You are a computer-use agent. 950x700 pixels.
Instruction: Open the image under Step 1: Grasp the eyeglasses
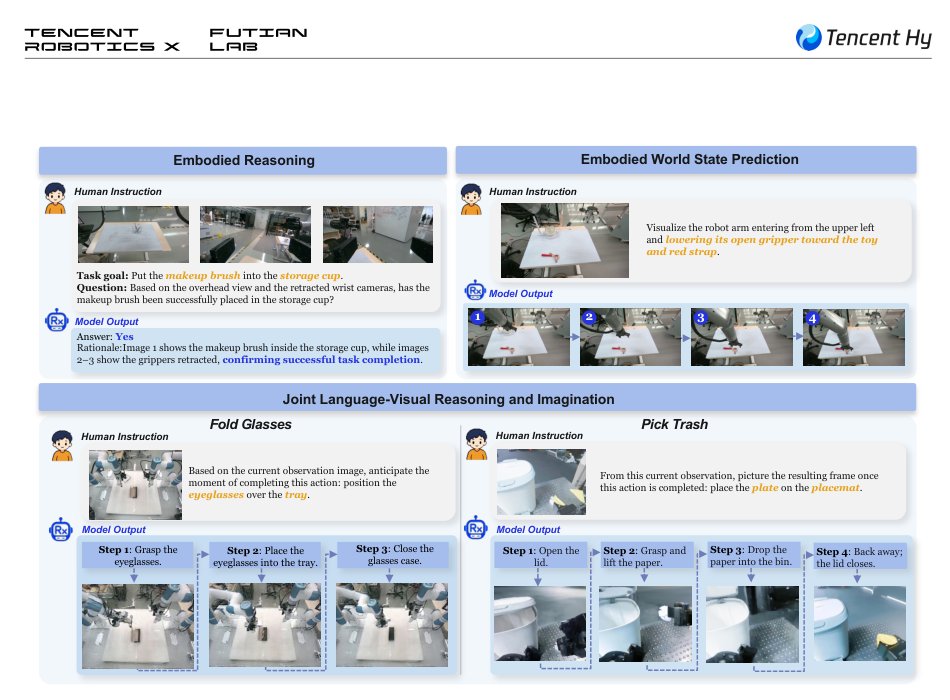pos(138,625)
